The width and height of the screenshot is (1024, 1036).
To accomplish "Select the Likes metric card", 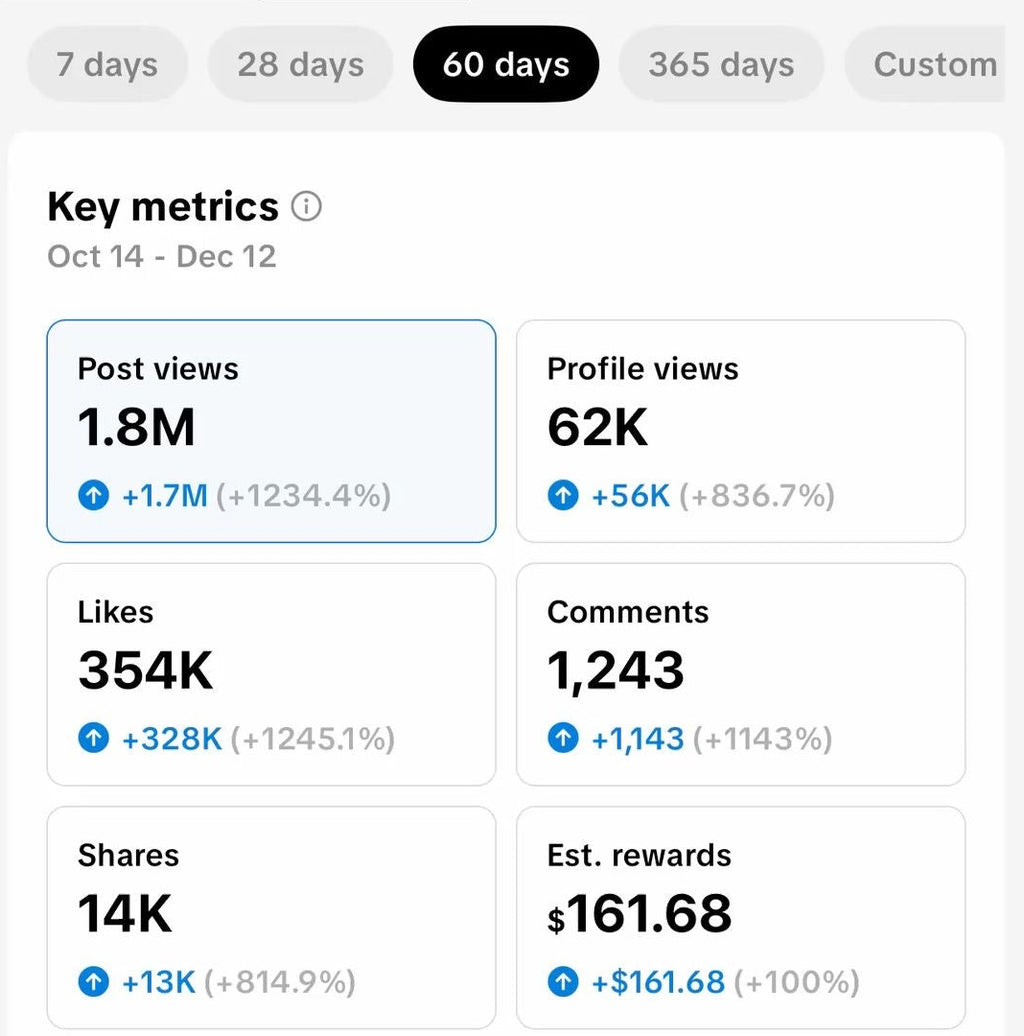I will 271,674.
